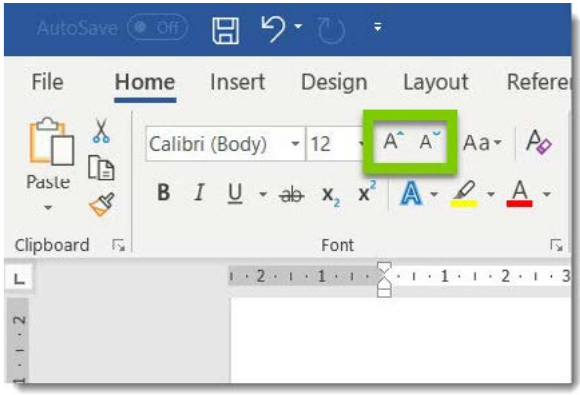Toggle the AutoSave switch
This screenshot has height=395, width=580.
click(x=158, y=27)
